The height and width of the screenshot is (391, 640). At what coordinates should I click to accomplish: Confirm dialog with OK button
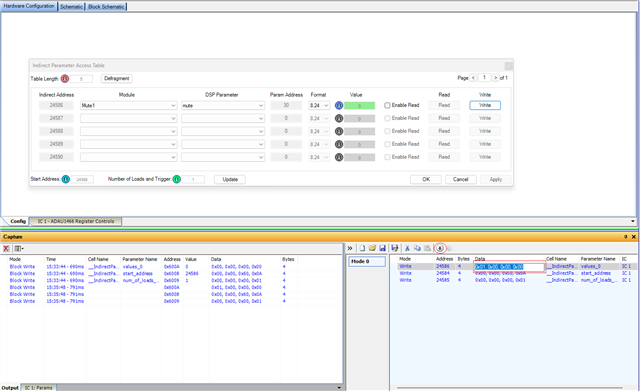pyautogui.click(x=426, y=179)
